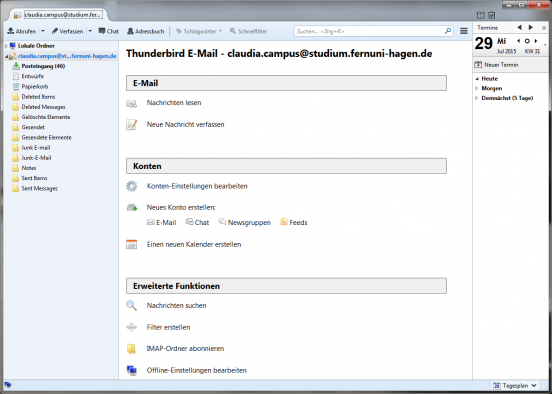Expand the Lokale Ordner tree node
The image size is (552, 394).
(x=6, y=46)
